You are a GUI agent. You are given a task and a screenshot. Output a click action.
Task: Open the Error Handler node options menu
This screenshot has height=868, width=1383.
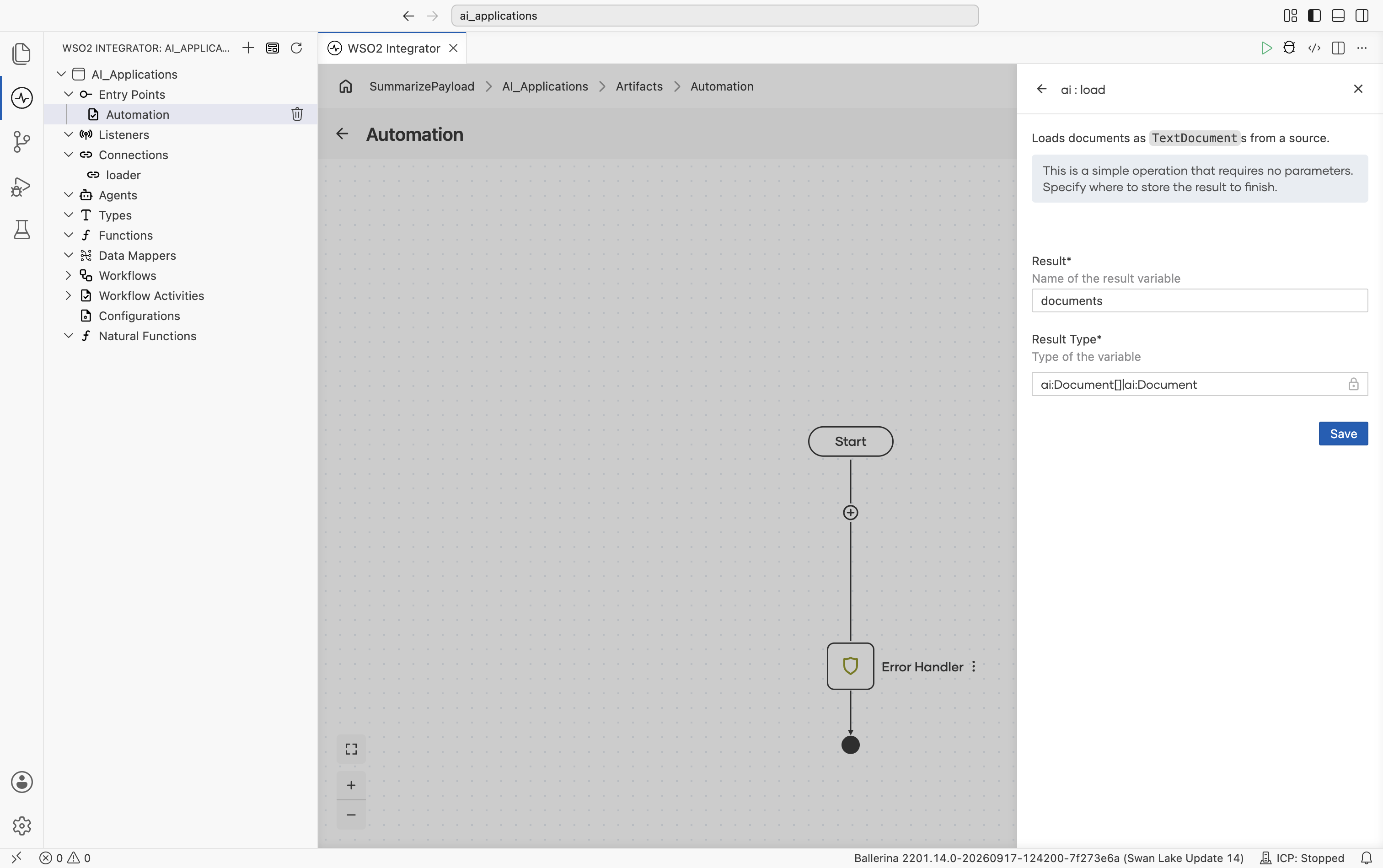(x=974, y=666)
